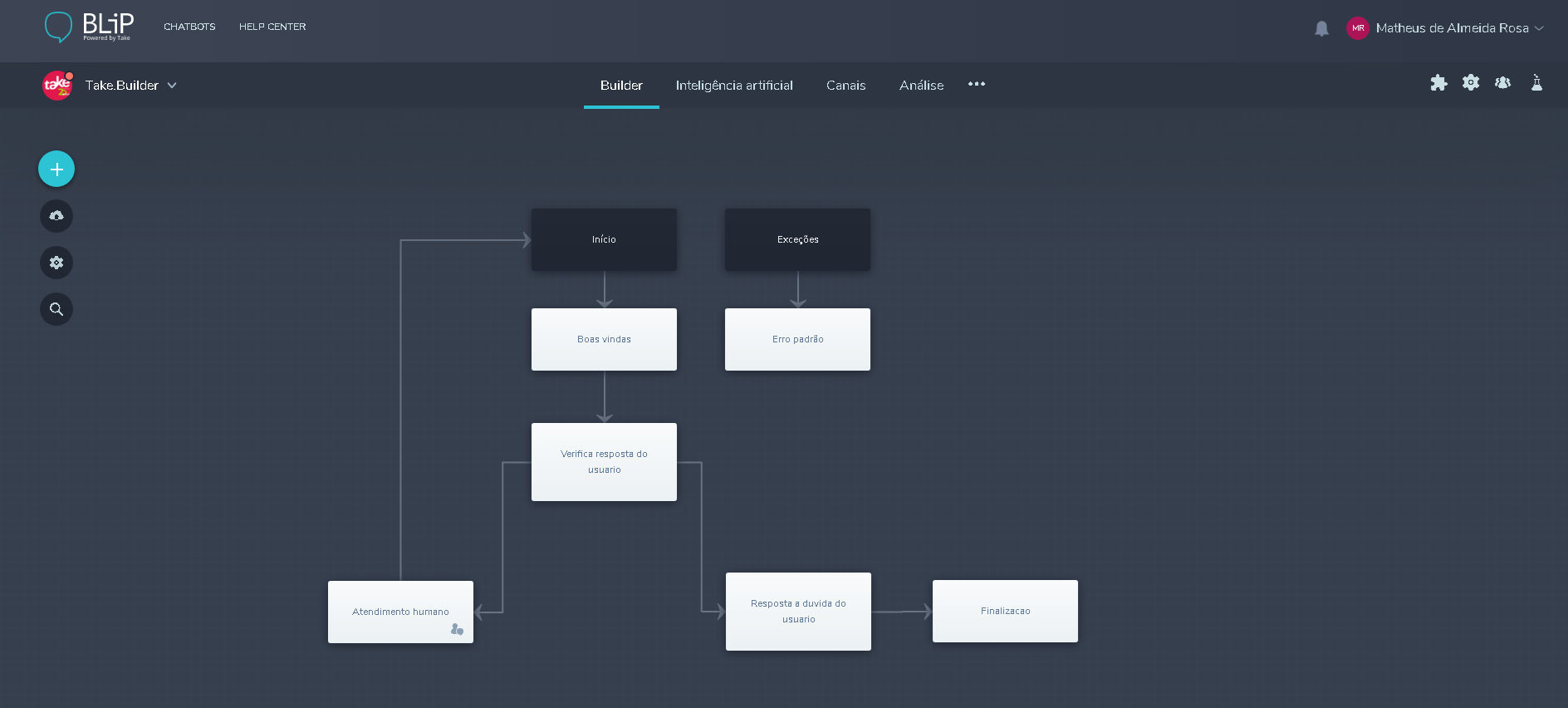Switch to the Builder tab

[x=621, y=86]
